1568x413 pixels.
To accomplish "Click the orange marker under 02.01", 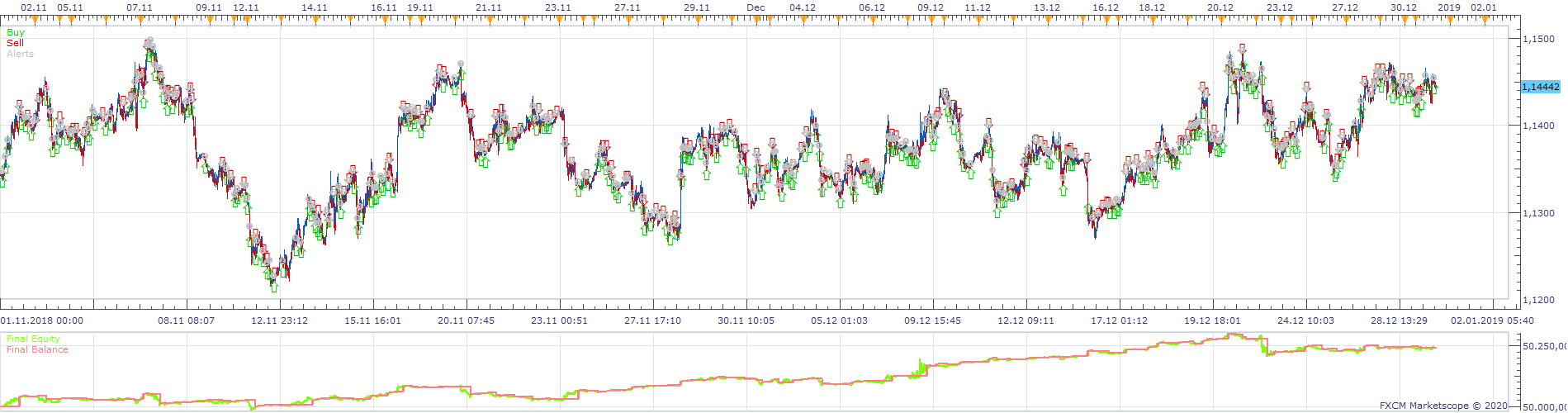I will click(1484, 19).
